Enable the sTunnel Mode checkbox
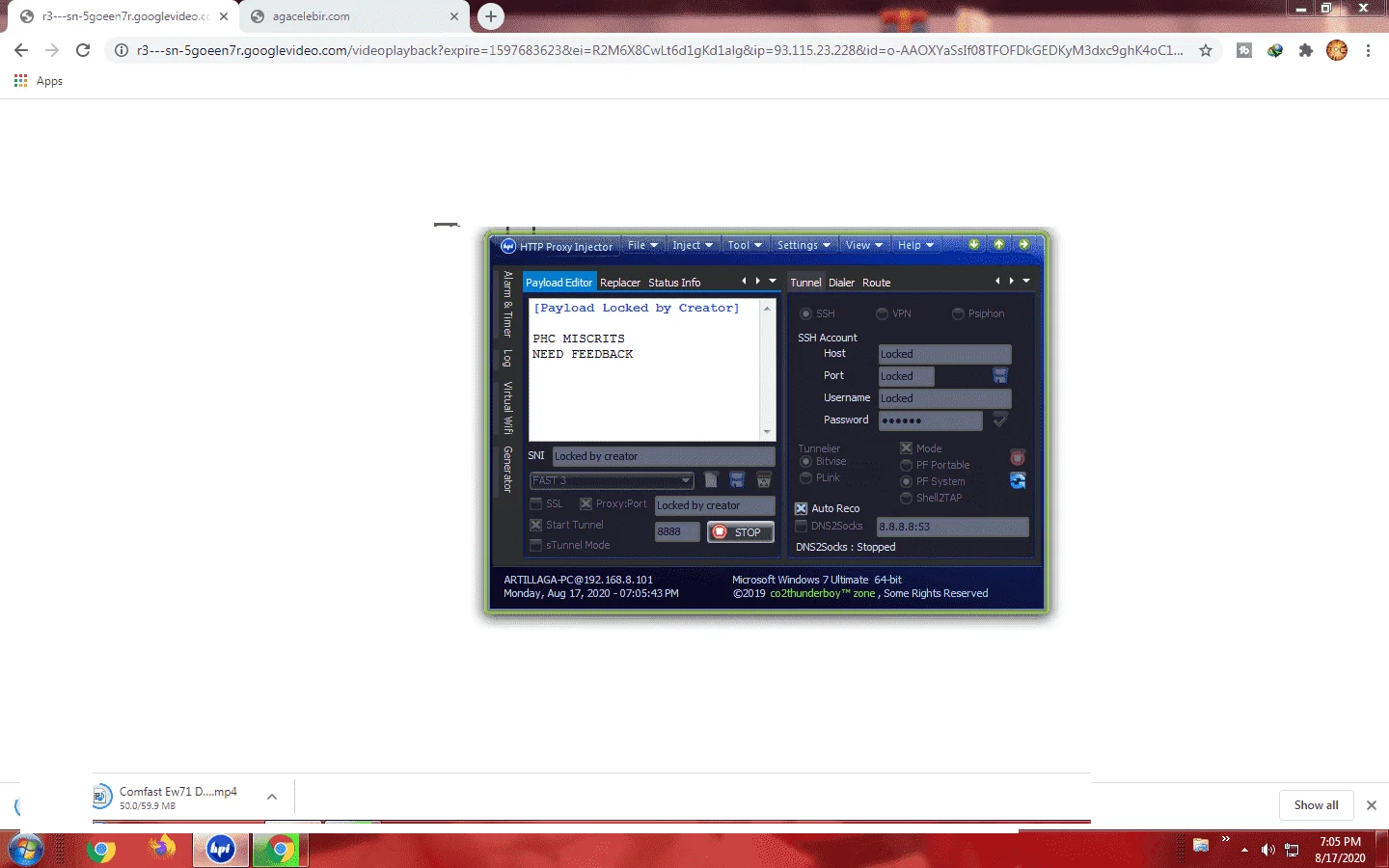The width and height of the screenshot is (1389, 868). click(x=536, y=545)
